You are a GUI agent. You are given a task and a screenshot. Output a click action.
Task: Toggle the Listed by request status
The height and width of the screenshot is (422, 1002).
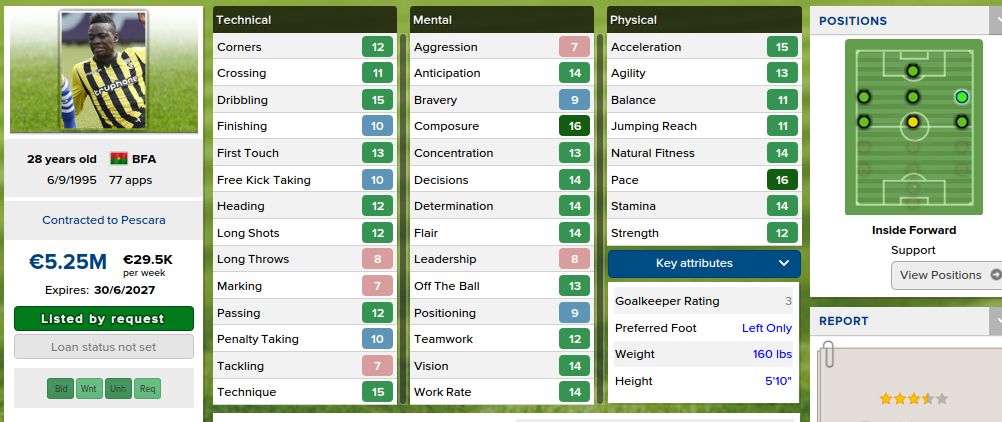[x=104, y=319]
